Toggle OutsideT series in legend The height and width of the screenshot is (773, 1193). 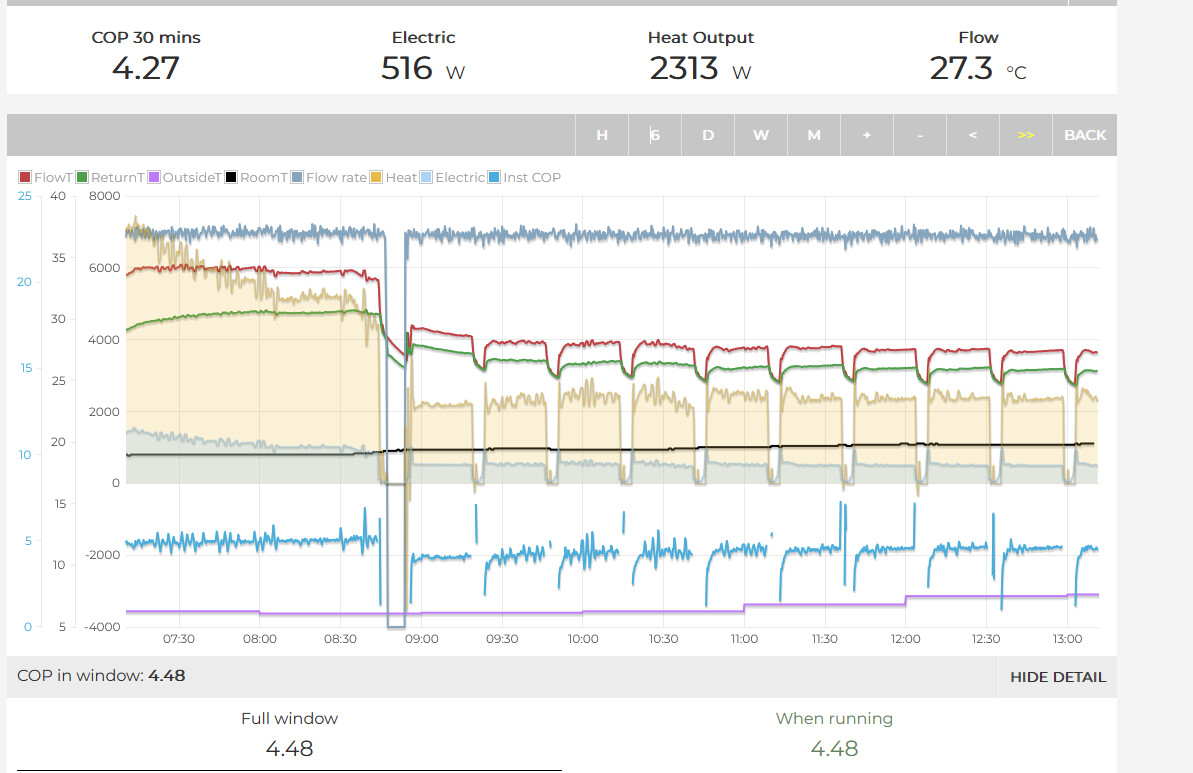point(184,178)
